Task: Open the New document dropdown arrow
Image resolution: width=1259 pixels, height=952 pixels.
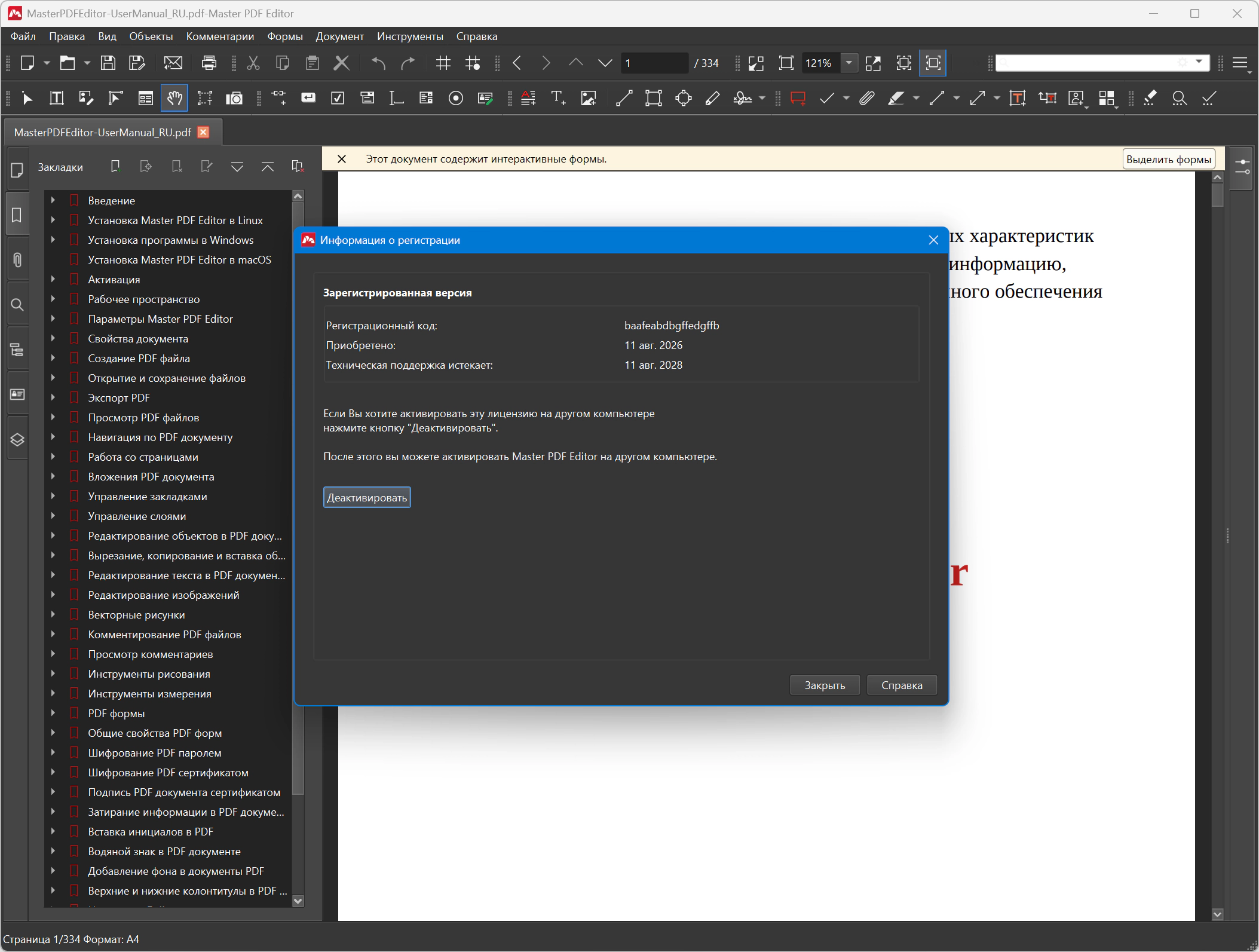Action: (47, 63)
